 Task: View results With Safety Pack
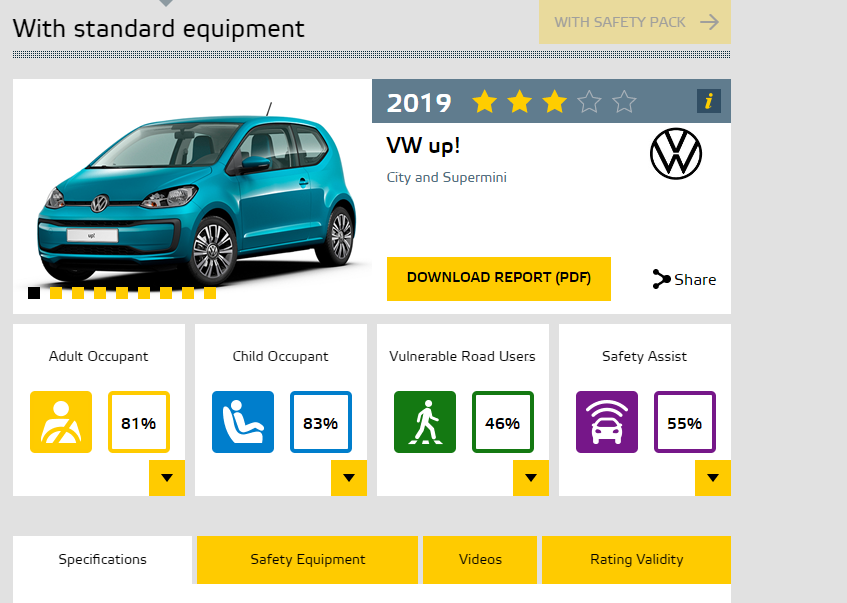pyautogui.click(x=635, y=22)
